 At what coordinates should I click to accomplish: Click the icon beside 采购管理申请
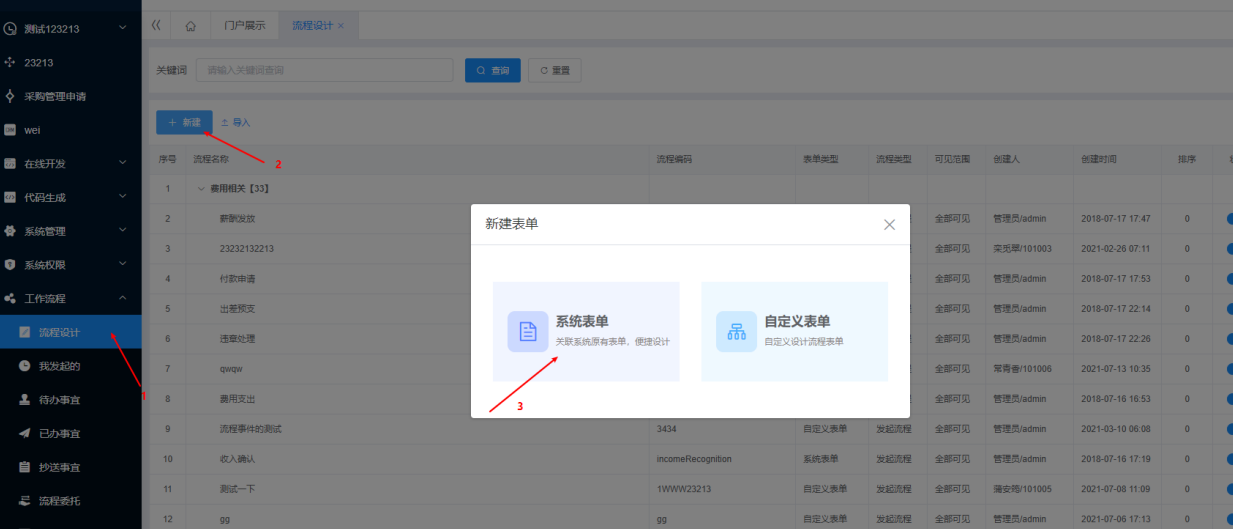(x=10, y=97)
